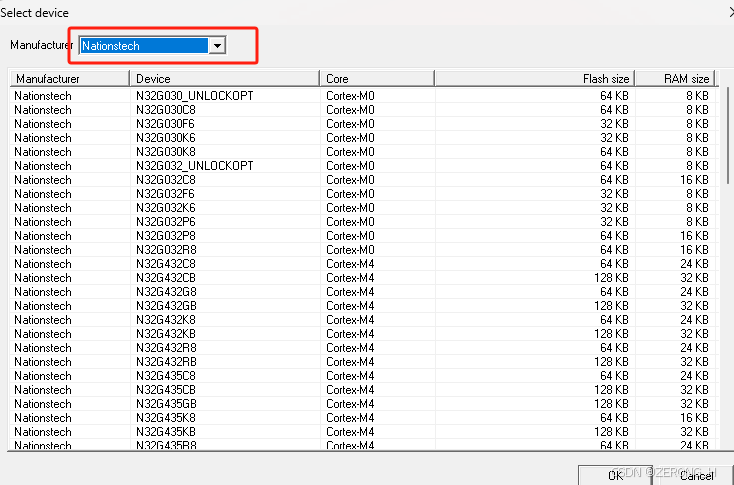The width and height of the screenshot is (734, 485).
Task: Click 16 KB RAM cell in N32G435K8 row
Action: click(694, 418)
